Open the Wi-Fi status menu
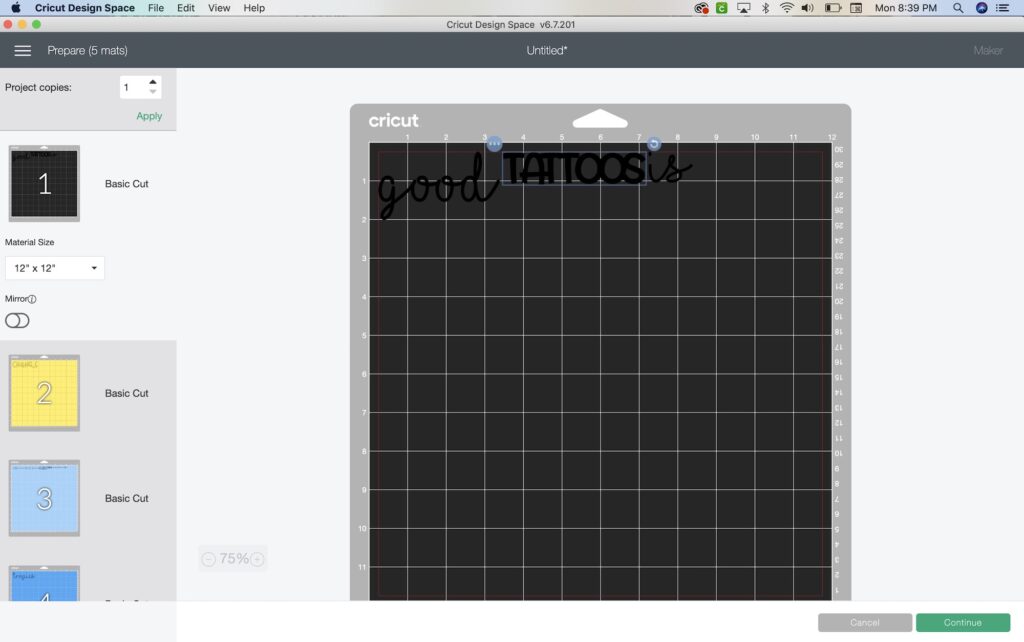Screen dimensions: 1024x642 pyautogui.click(x=786, y=8)
